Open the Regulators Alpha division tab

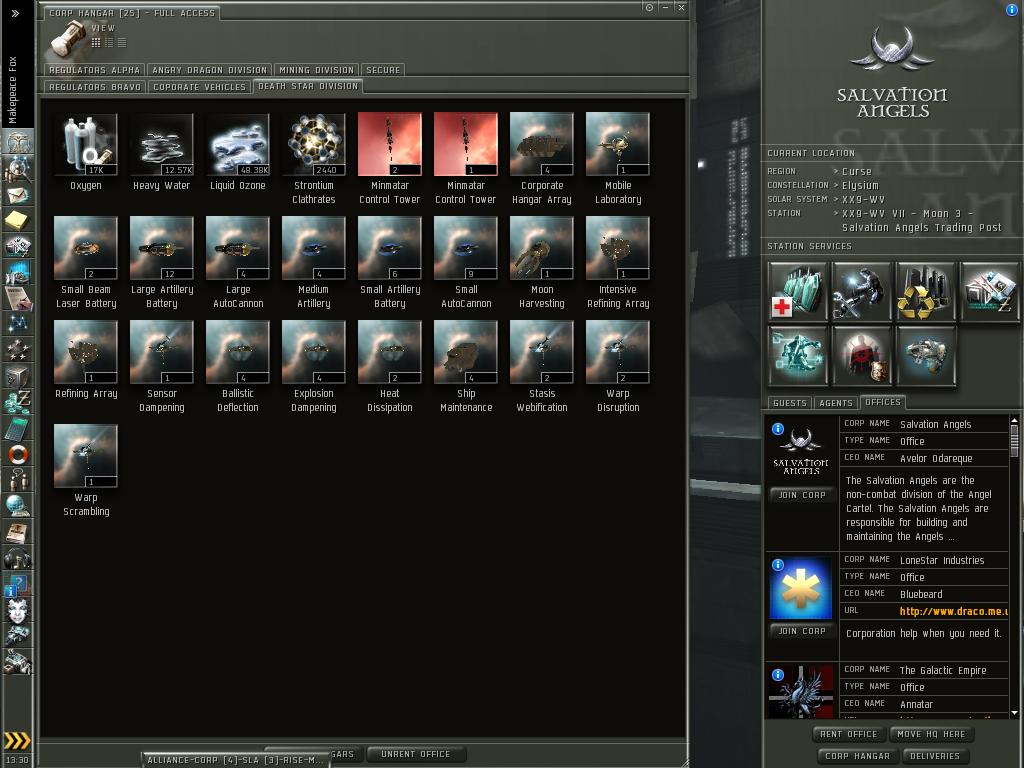(x=95, y=70)
